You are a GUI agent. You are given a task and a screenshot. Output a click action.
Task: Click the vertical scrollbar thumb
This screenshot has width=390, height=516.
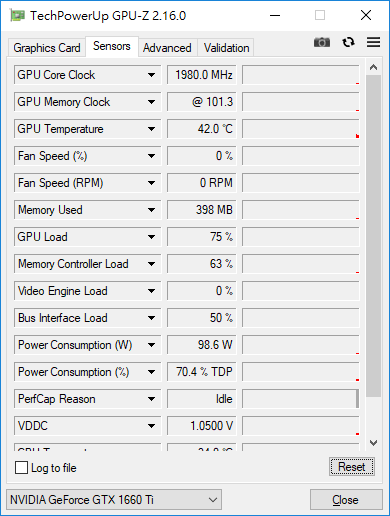point(373,236)
